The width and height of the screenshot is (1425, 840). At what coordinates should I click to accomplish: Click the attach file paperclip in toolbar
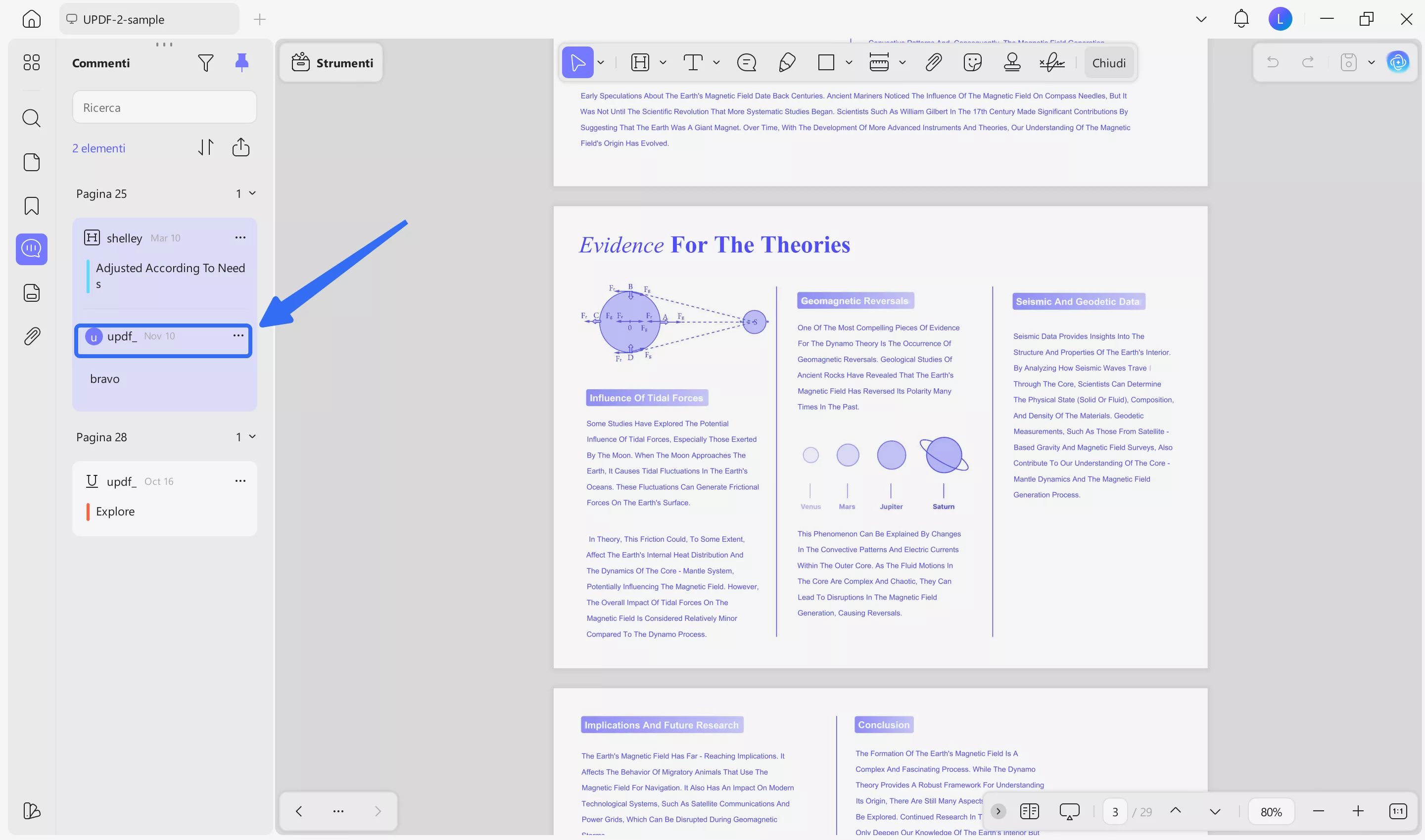tap(933, 62)
